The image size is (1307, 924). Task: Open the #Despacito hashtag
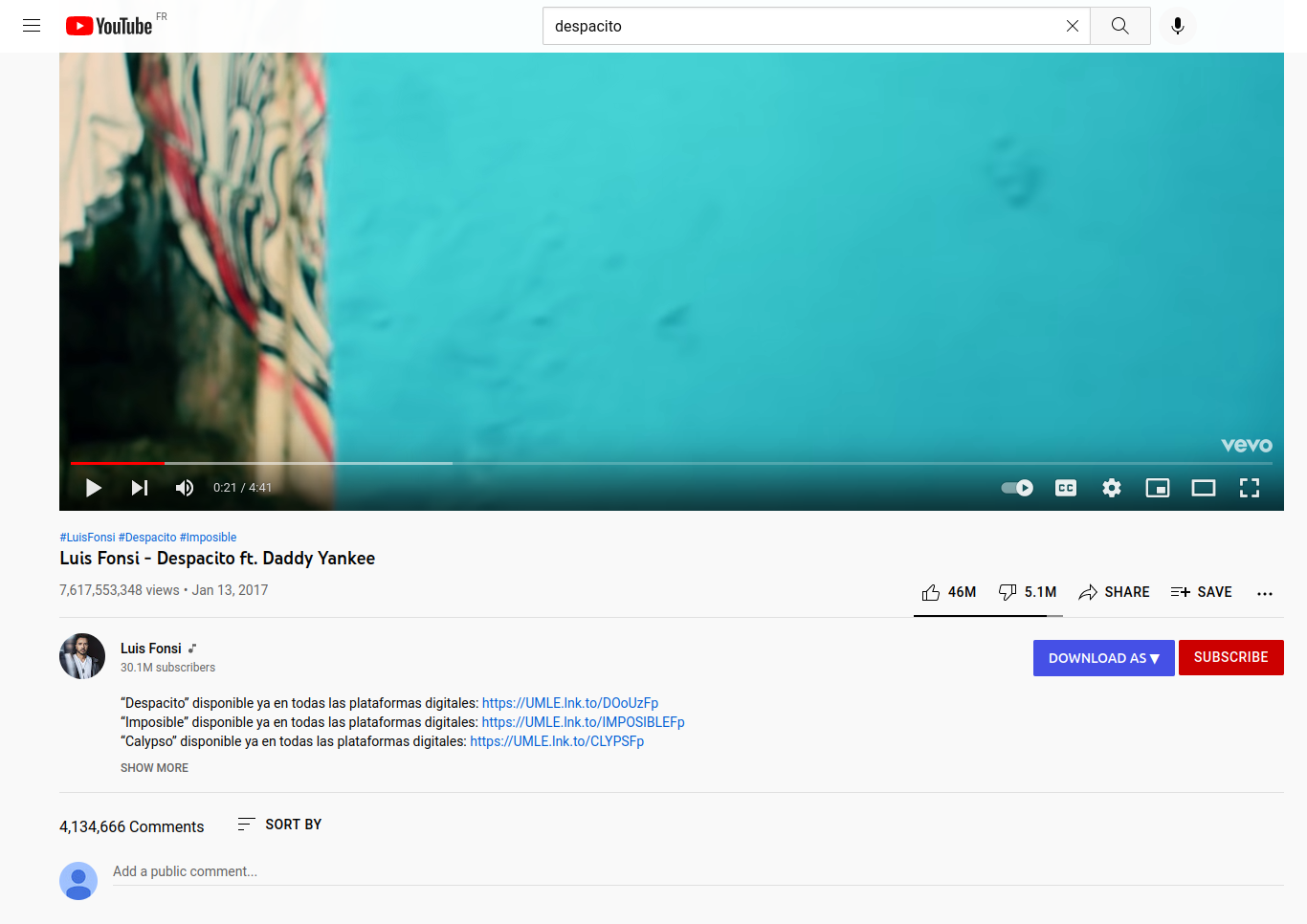coord(147,538)
